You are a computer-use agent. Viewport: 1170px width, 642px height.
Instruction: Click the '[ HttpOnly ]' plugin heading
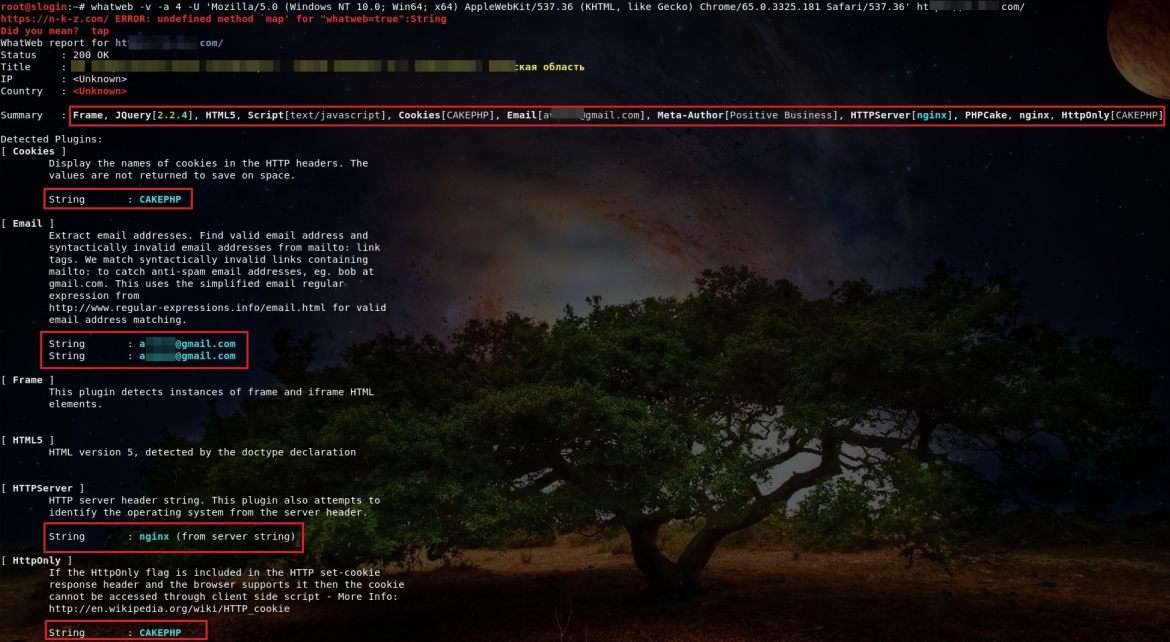(x=37, y=561)
